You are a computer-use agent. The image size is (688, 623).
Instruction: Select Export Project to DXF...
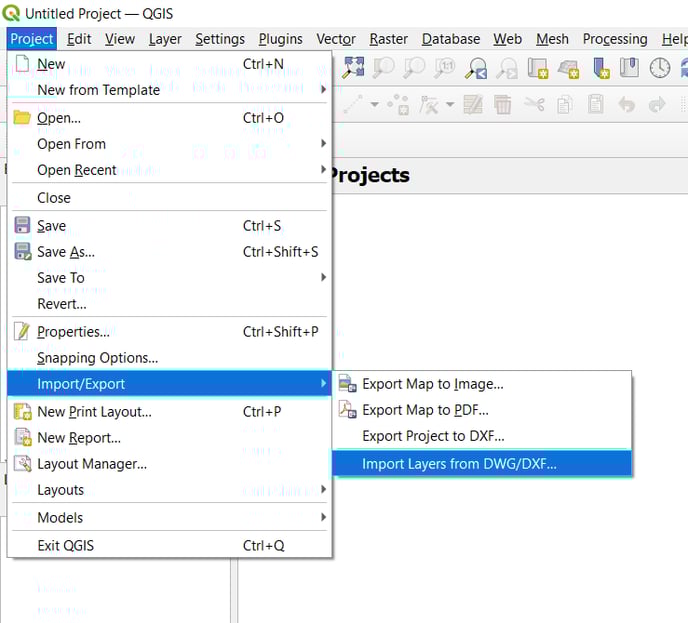[482, 436]
